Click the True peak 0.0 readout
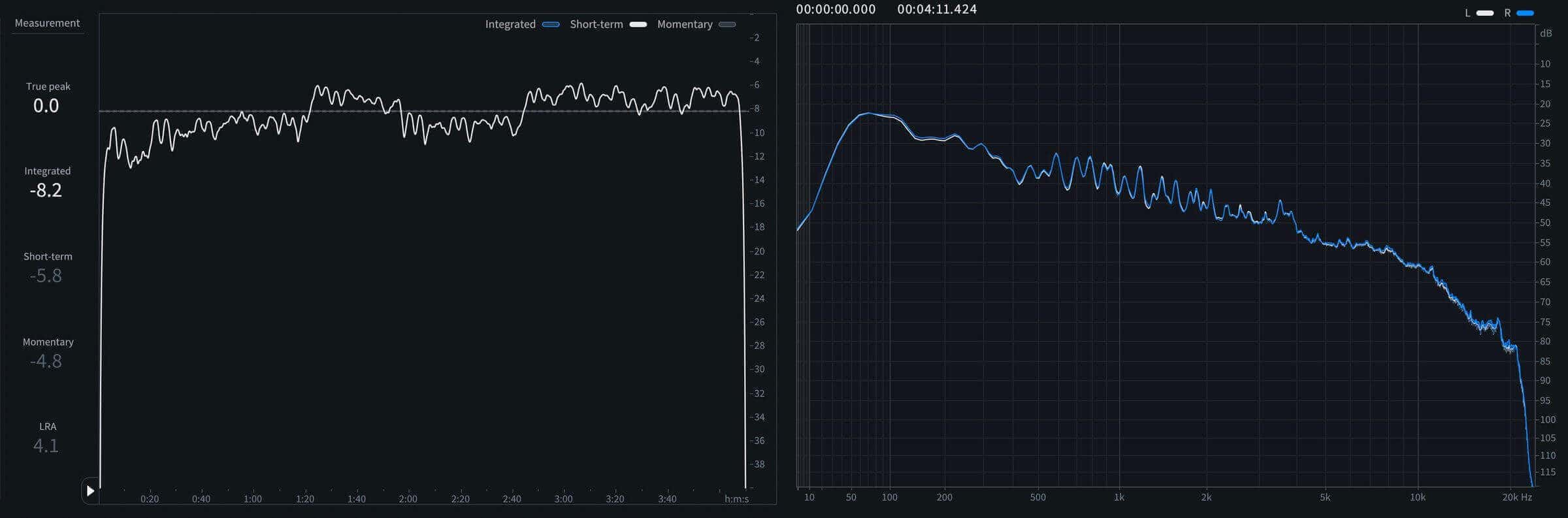The width and height of the screenshot is (1568, 518). [x=46, y=105]
